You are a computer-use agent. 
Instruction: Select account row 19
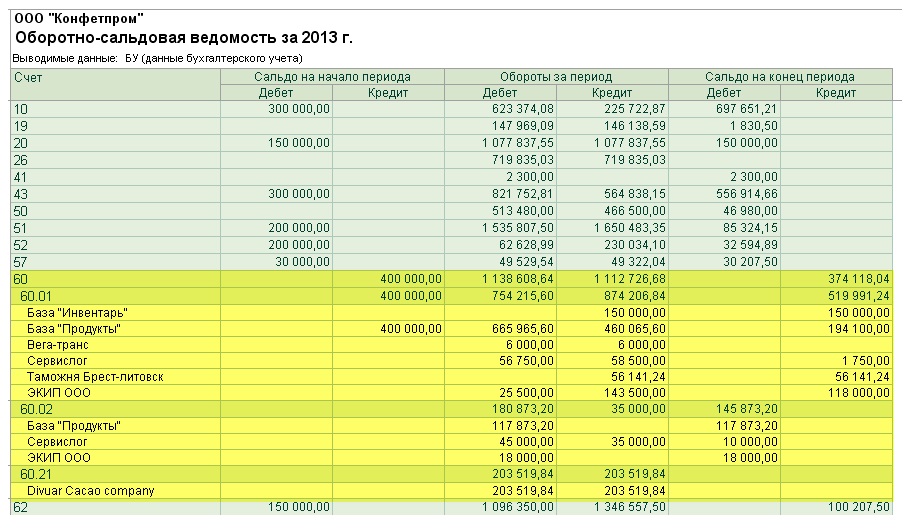[x=452, y=126]
